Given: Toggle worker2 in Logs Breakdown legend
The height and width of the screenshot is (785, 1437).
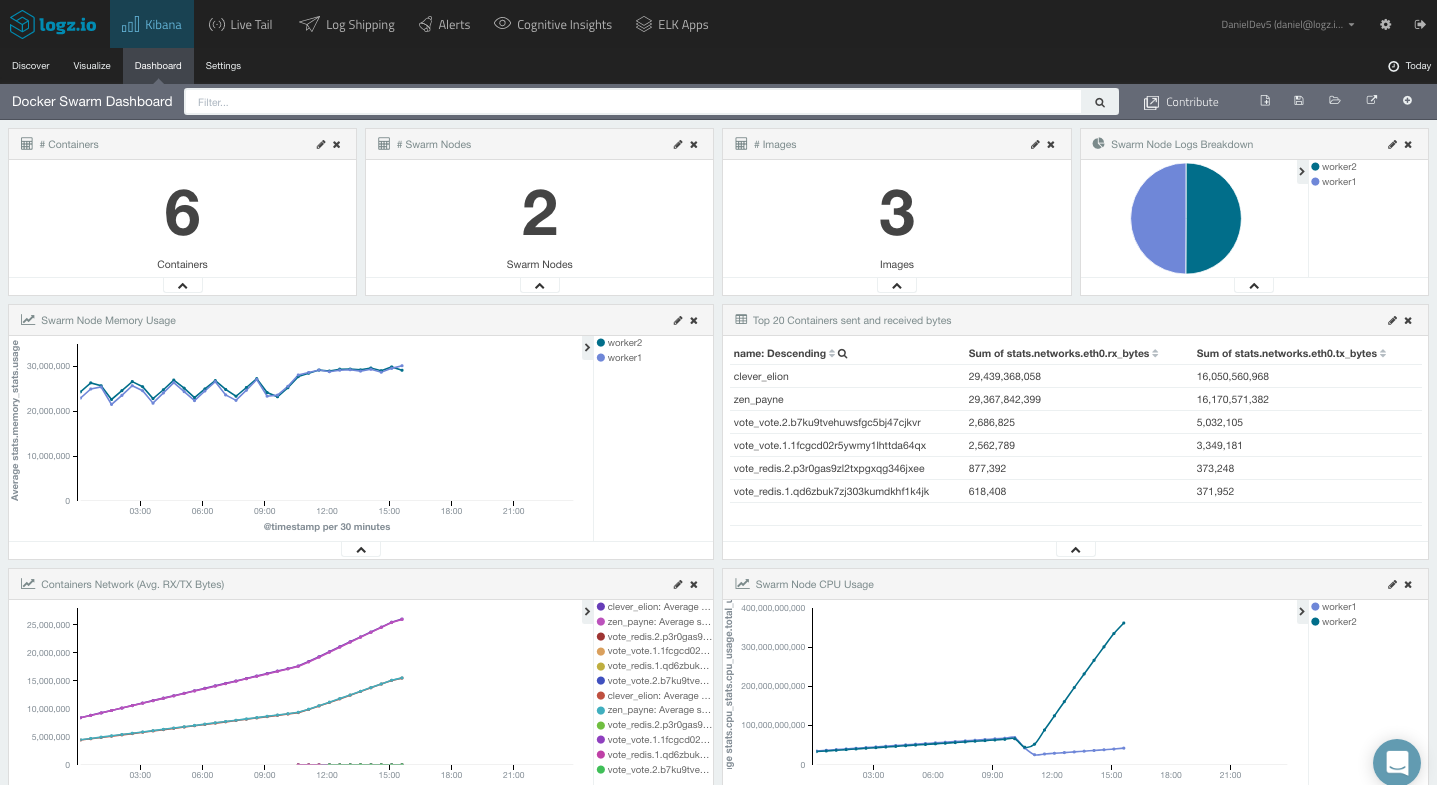Looking at the screenshot, I should click(1334, 167).
